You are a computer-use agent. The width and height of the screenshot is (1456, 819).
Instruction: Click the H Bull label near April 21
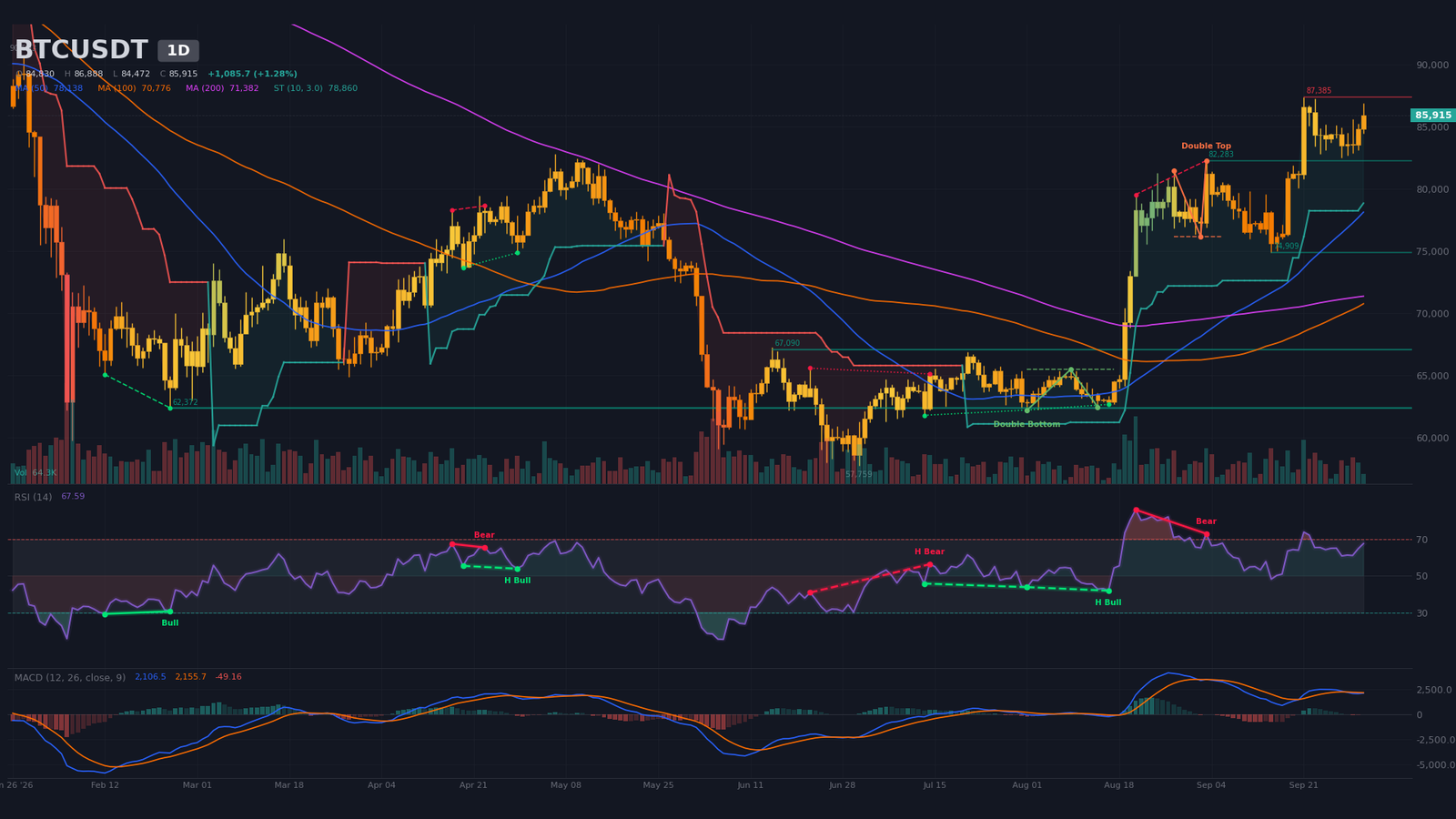[x=517, y=581]
